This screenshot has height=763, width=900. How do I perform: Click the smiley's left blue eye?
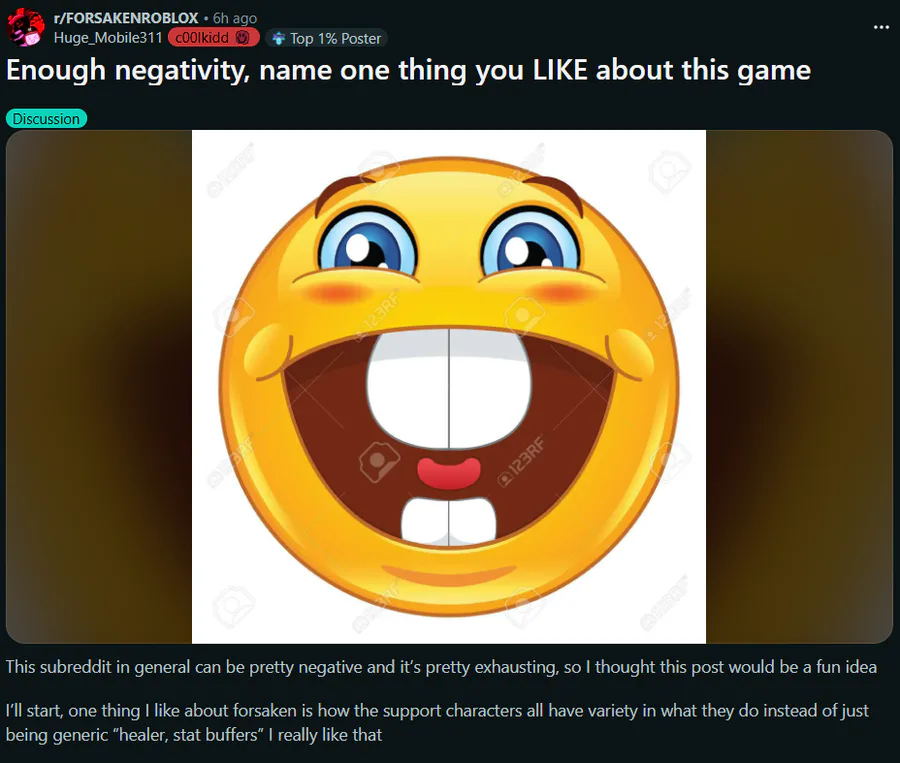click(x=367, y=244)
